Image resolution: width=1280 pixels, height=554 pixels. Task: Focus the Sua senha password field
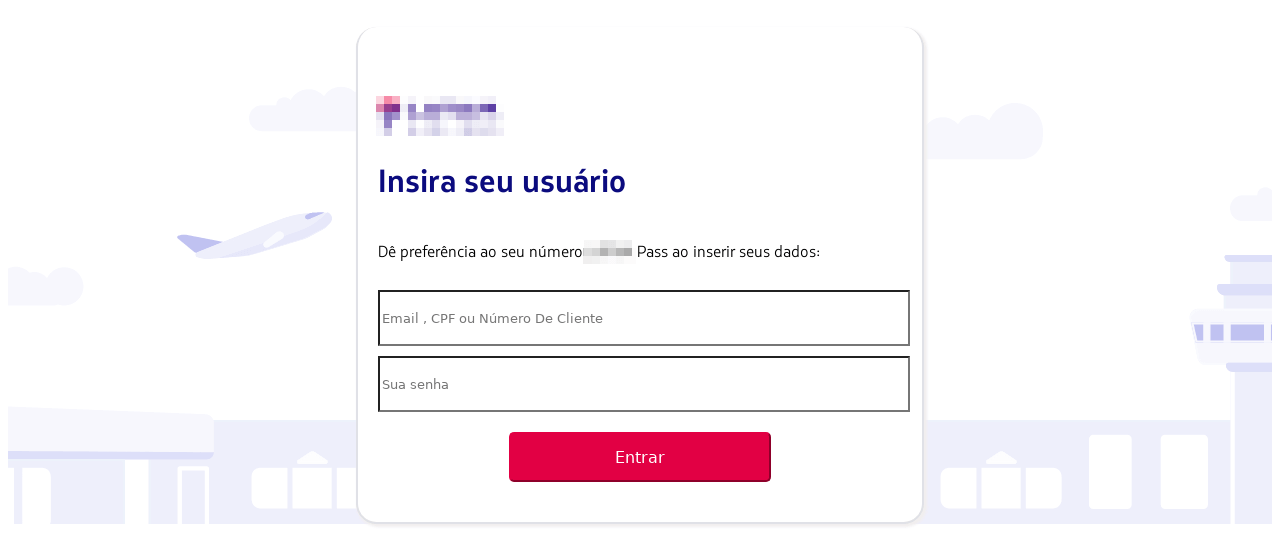644,384
